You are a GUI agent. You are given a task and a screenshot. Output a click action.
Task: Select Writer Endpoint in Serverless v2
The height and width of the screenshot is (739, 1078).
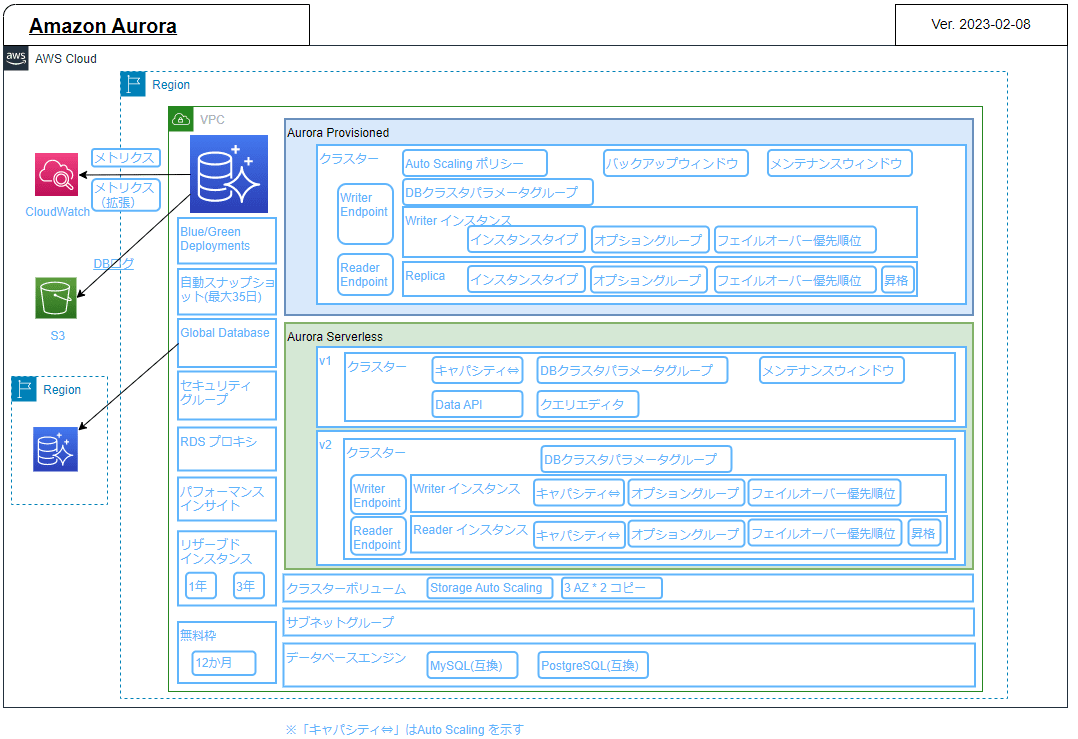click(x=378, y=495)
